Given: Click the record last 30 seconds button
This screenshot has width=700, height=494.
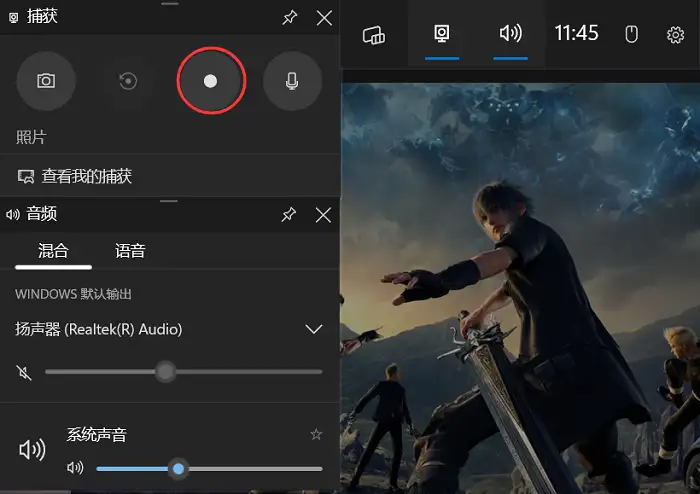Looking at the screenshot, I should (x=128, y=81).
